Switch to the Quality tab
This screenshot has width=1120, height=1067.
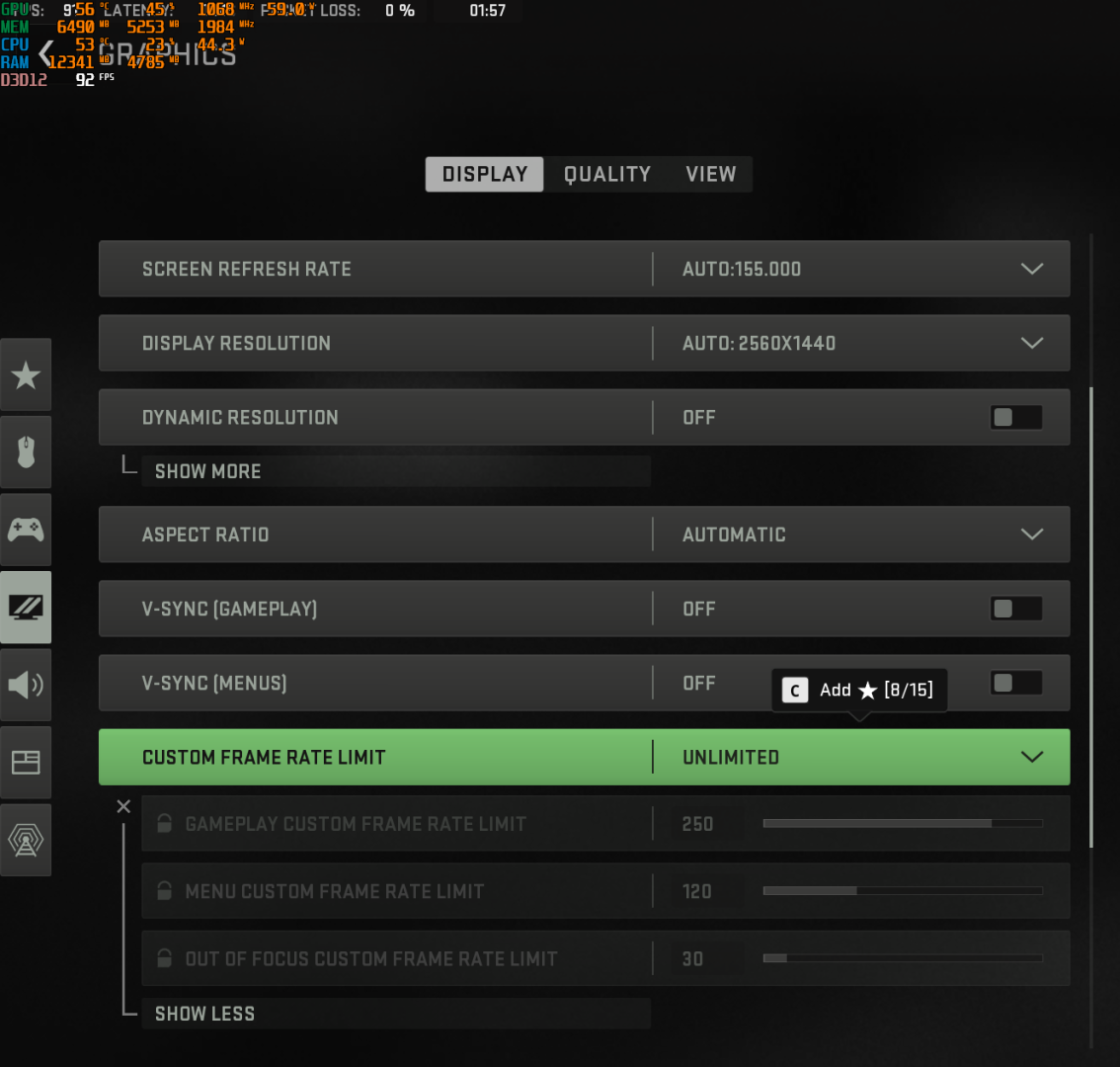pos(607,174)
